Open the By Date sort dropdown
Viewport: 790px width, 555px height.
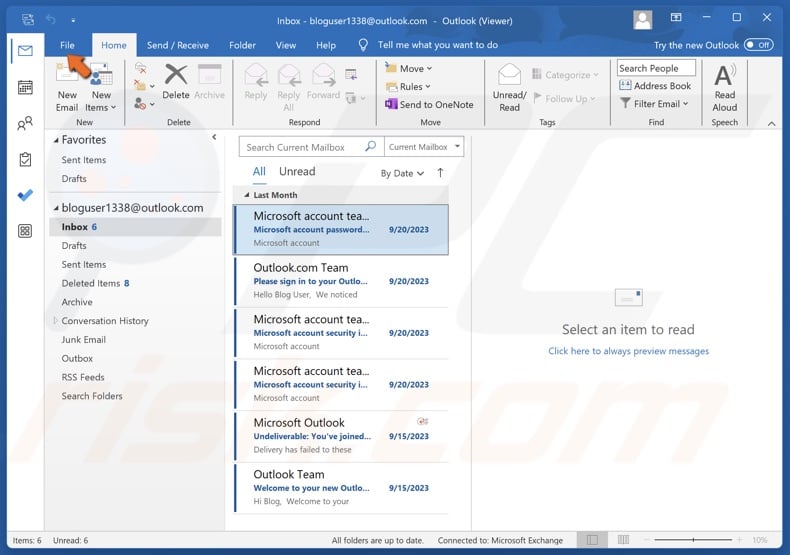[x=402, y=173]
